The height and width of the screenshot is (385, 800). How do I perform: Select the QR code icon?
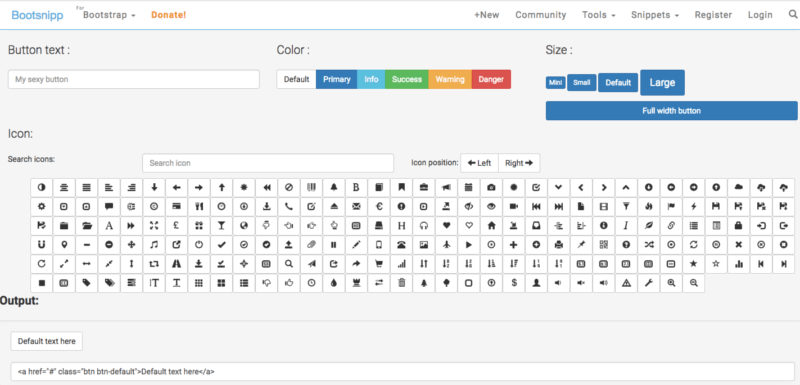[603, 245]
